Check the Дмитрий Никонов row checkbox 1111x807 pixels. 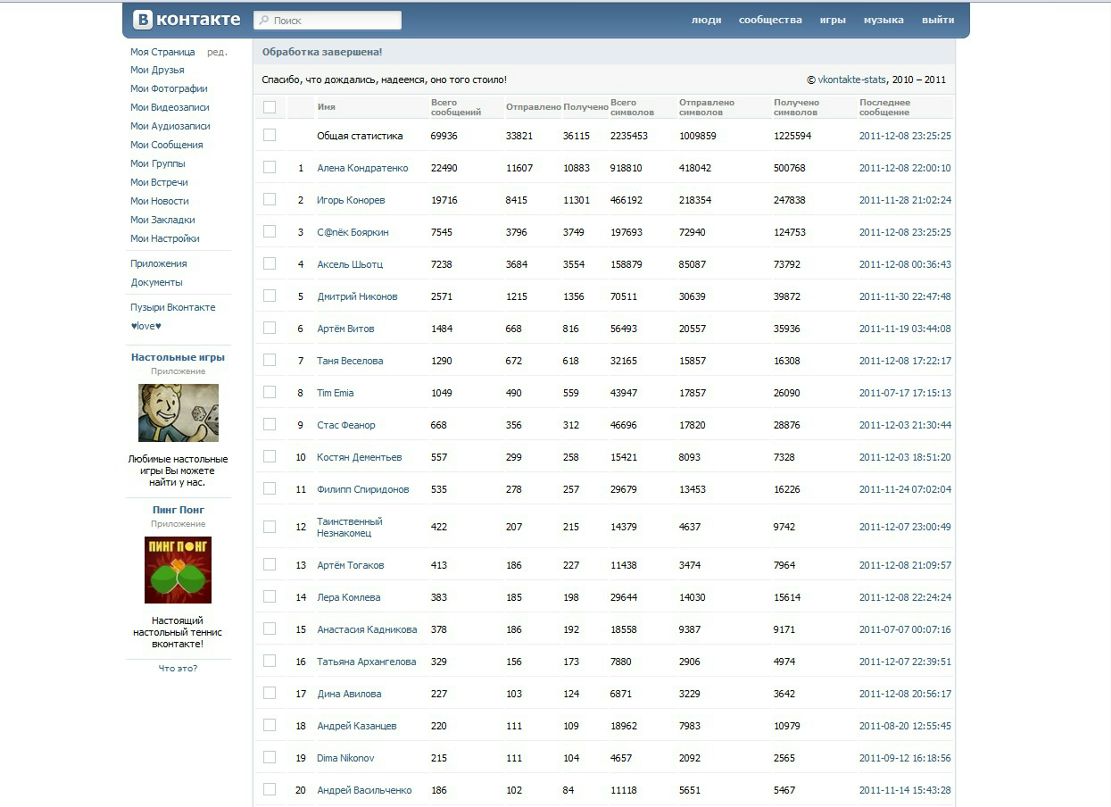tap(269, 295)
